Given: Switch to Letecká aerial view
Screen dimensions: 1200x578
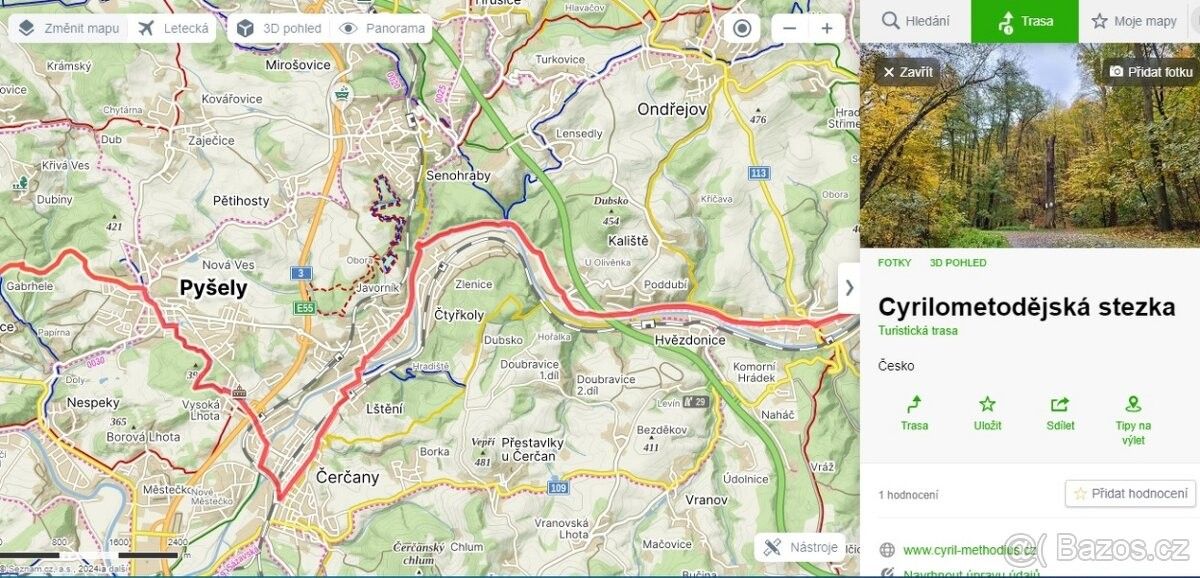Looking at the screenshot, I should tap(174, 28).
